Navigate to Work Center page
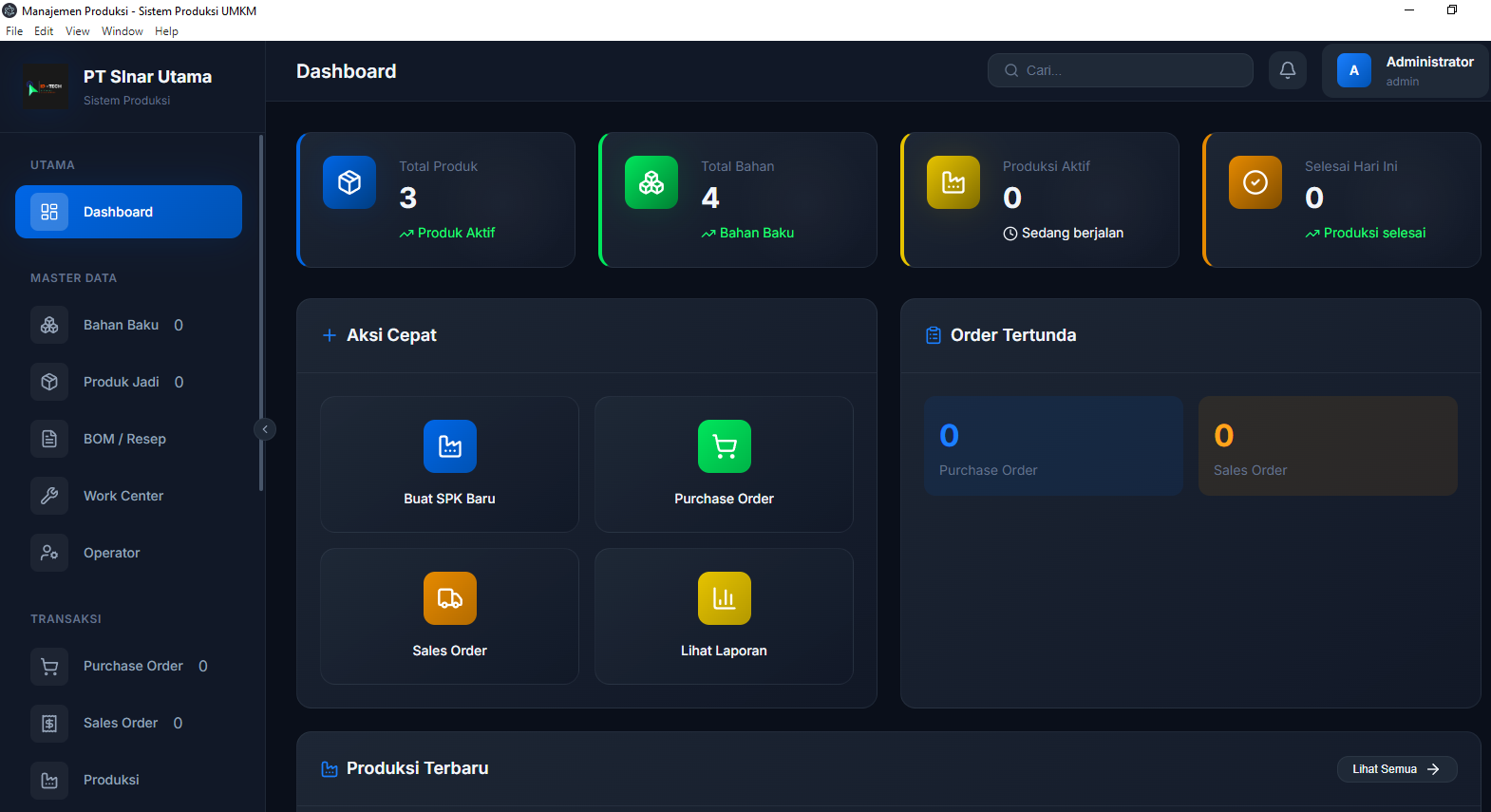 pyautogui.click(x=123, y=496)
